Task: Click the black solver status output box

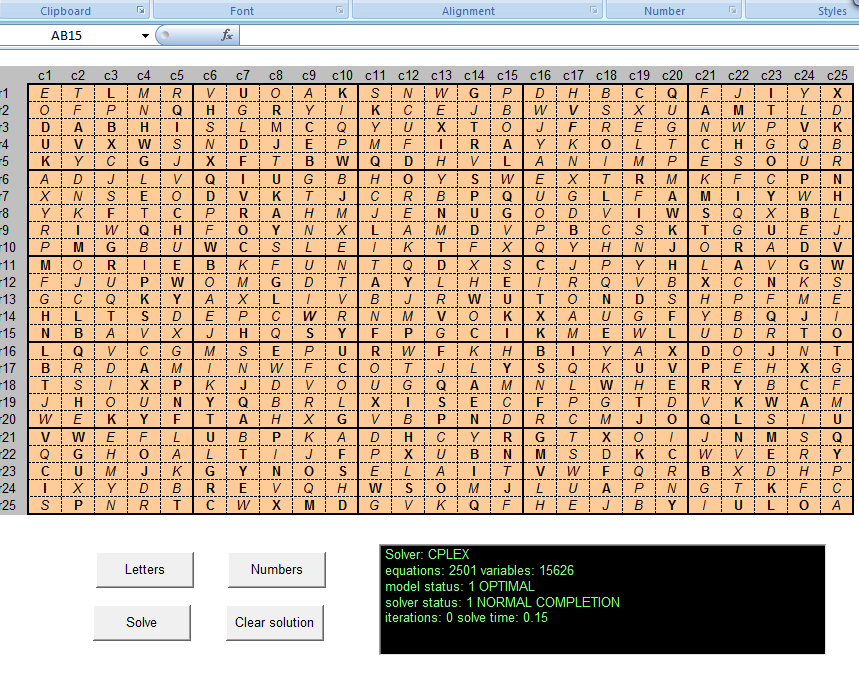Action: [602, 599]
